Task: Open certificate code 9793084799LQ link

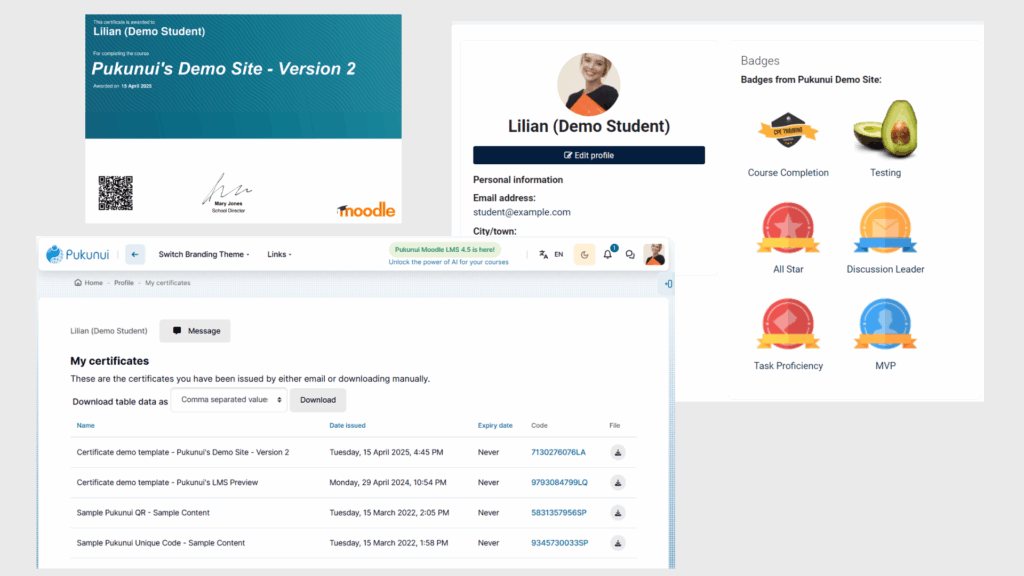Action: point(559,483)
